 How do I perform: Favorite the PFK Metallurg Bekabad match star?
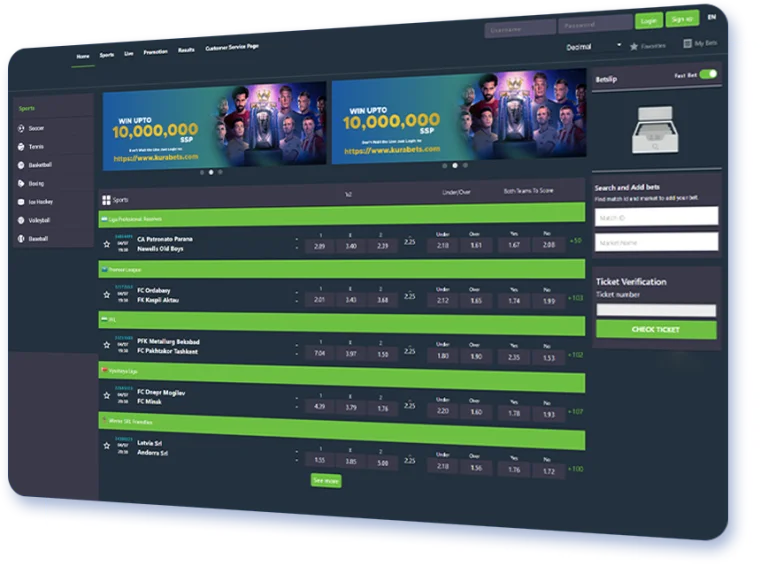107,345
